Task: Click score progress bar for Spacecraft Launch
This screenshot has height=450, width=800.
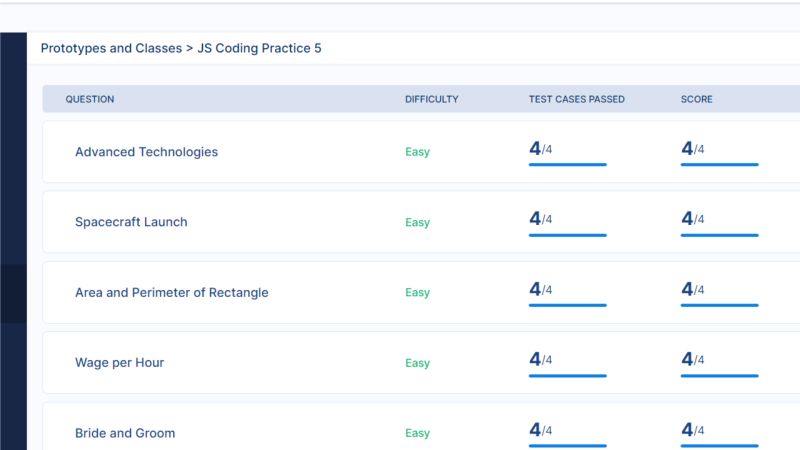Action: click(719, 235)
